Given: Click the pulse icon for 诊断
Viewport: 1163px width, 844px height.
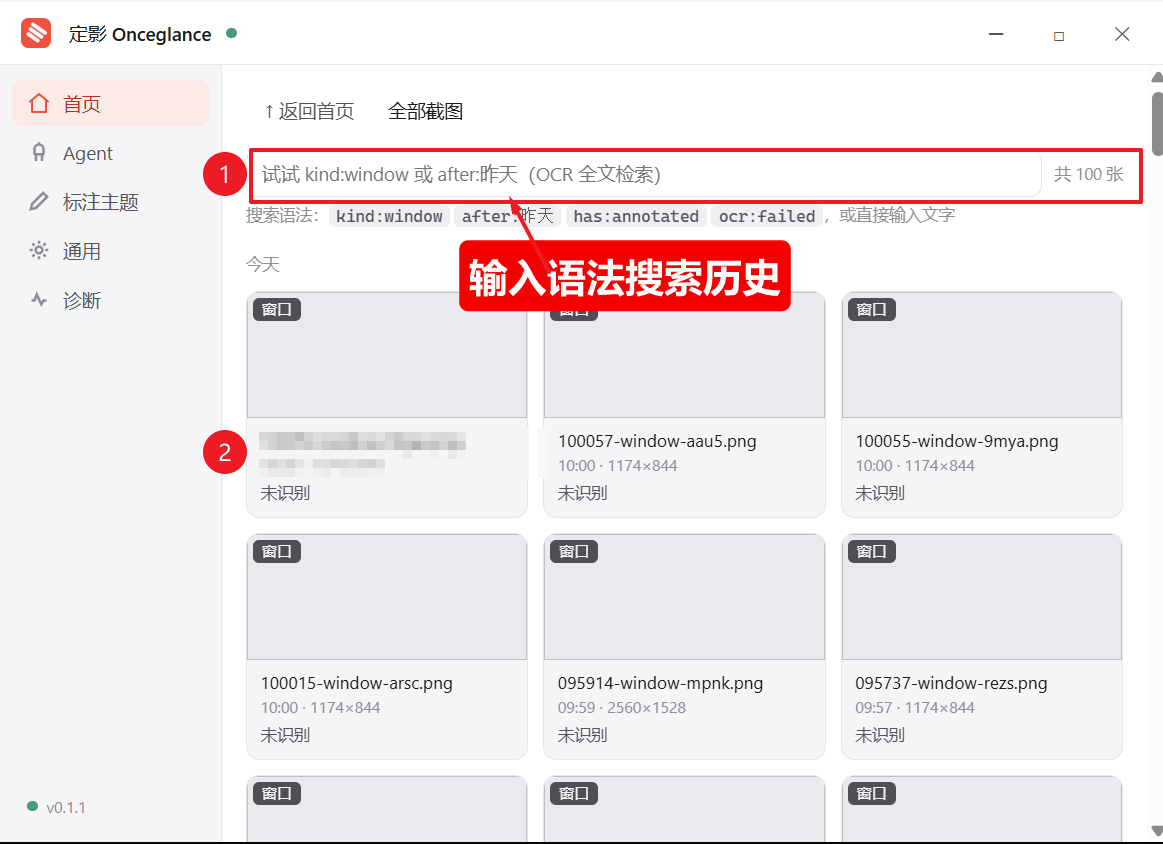Looking at the screenshot, I should tap(39, 300).
